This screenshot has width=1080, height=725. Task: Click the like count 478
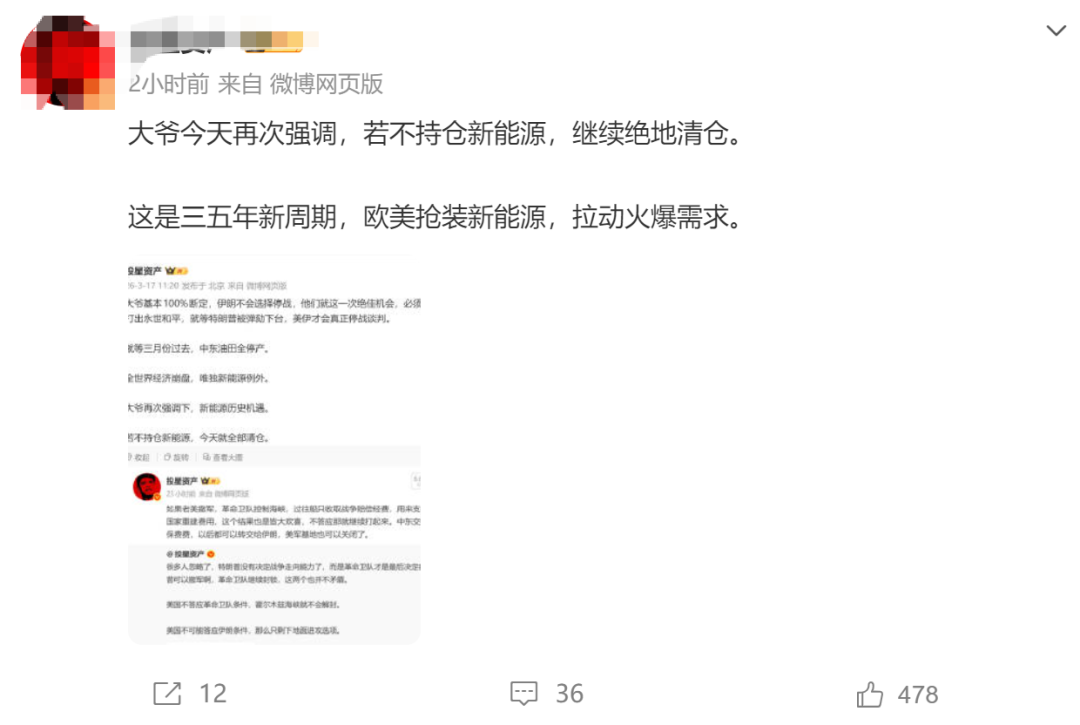918,695
